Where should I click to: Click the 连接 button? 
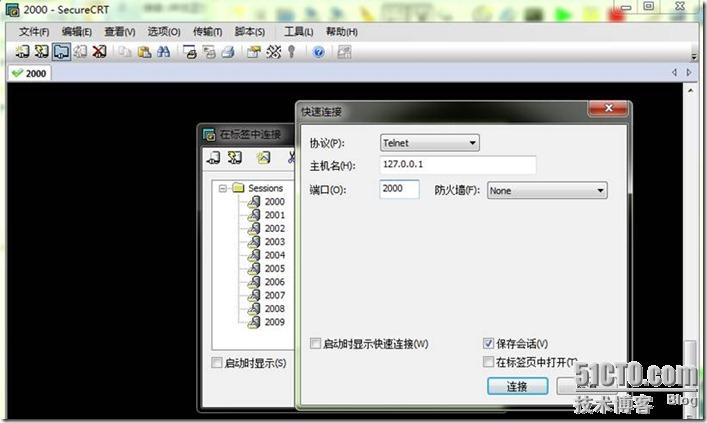(517, 386)
